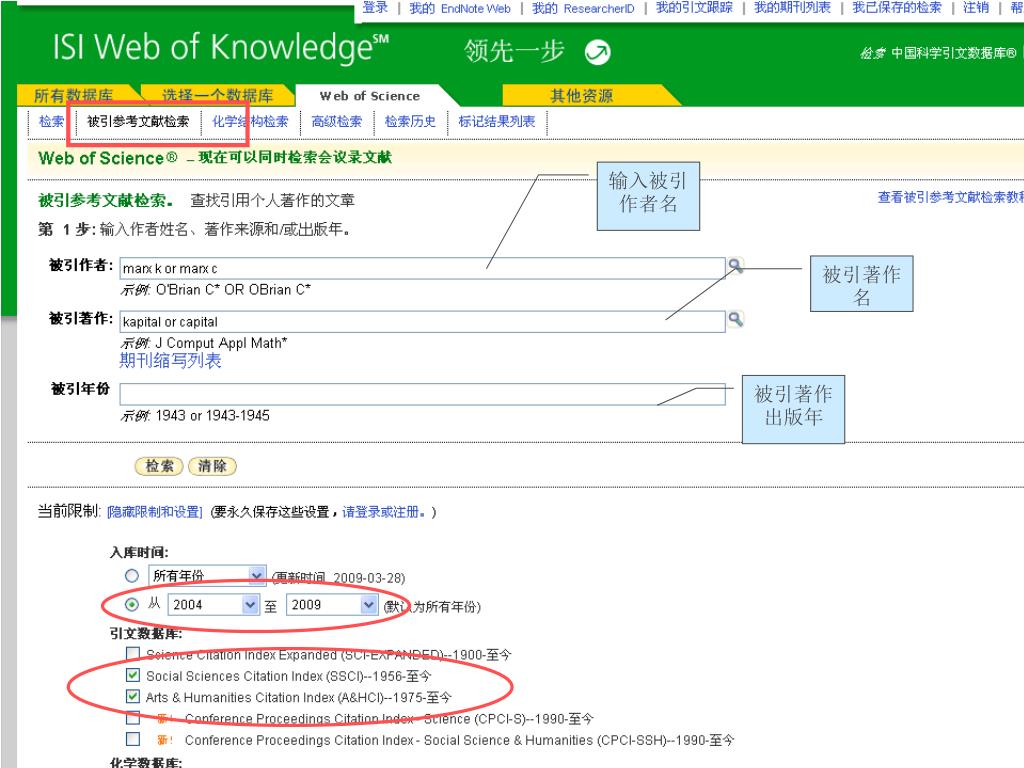
Task: Check CPCI-SSH Conference Proceedings checkbox
Action: pos(133,739)
